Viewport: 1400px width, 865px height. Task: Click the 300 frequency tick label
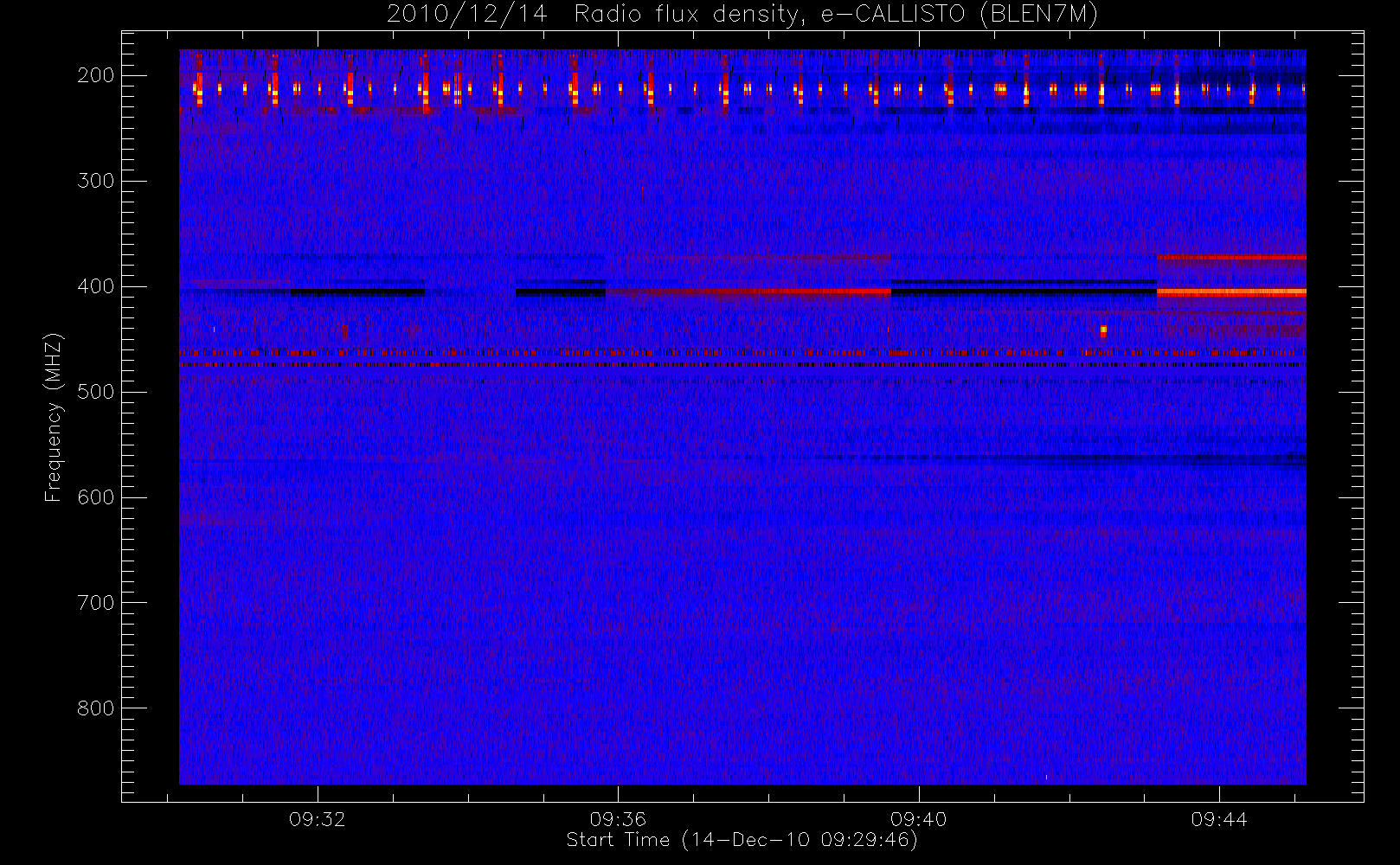pos(96,181)
